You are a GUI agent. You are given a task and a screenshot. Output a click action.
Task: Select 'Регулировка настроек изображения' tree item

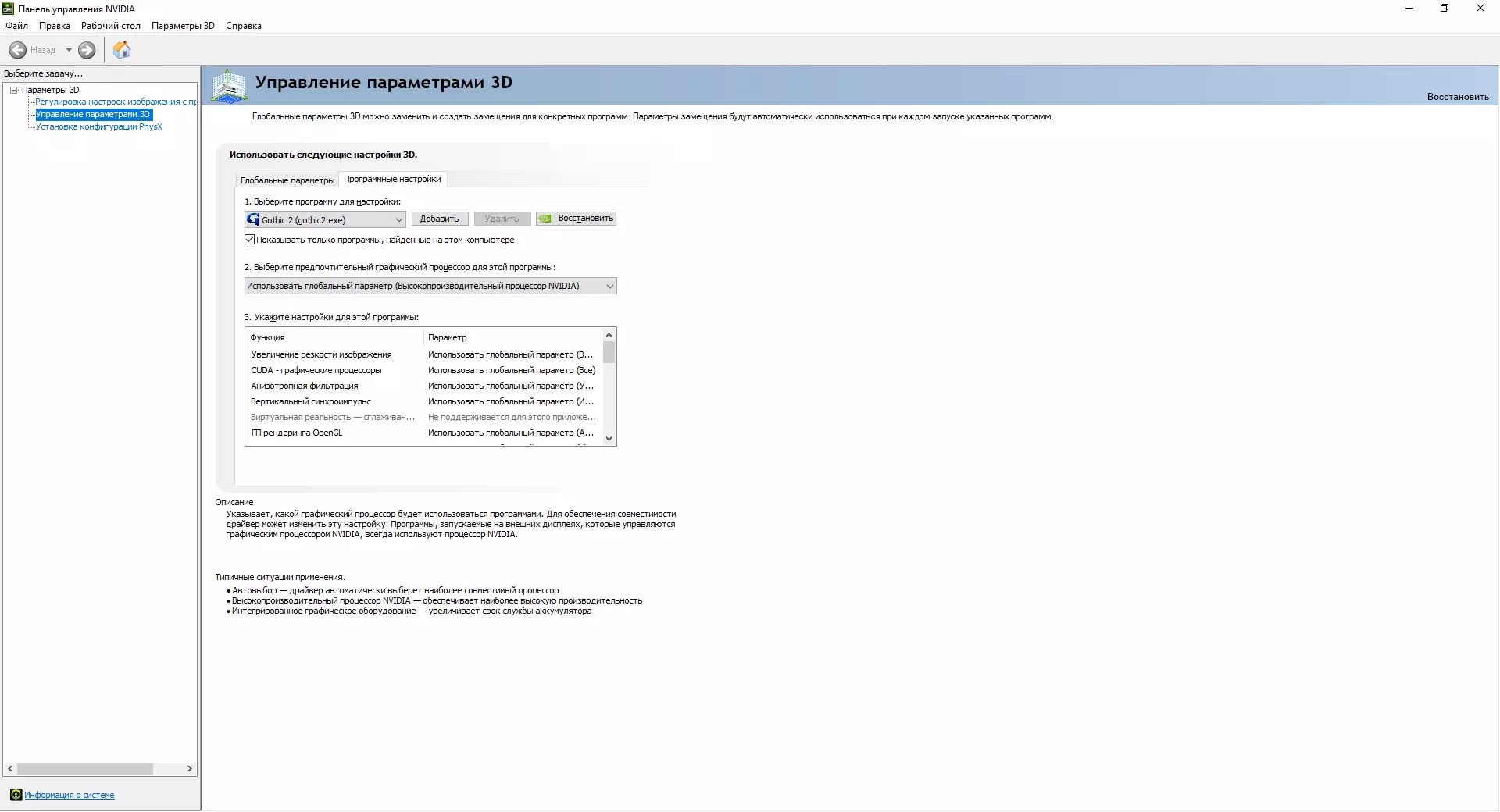coord(116,101)
